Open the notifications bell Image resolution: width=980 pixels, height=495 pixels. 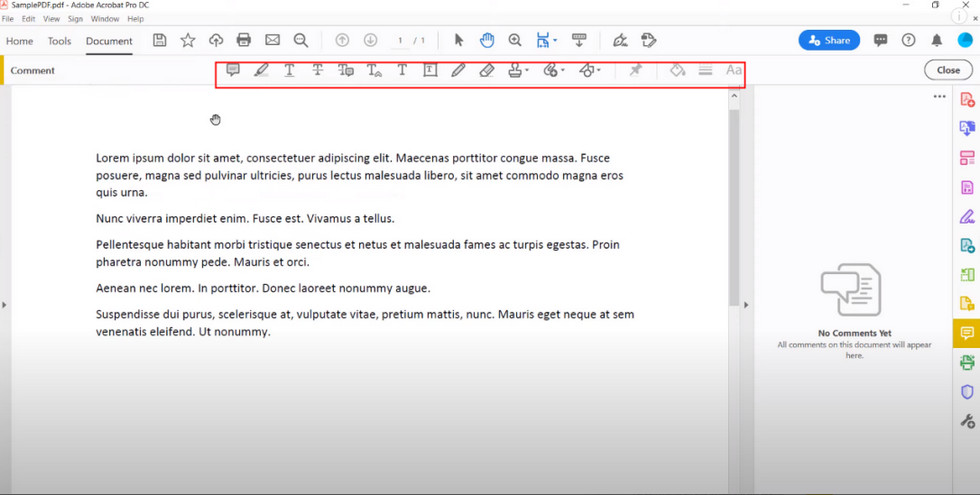pos(936,41)
